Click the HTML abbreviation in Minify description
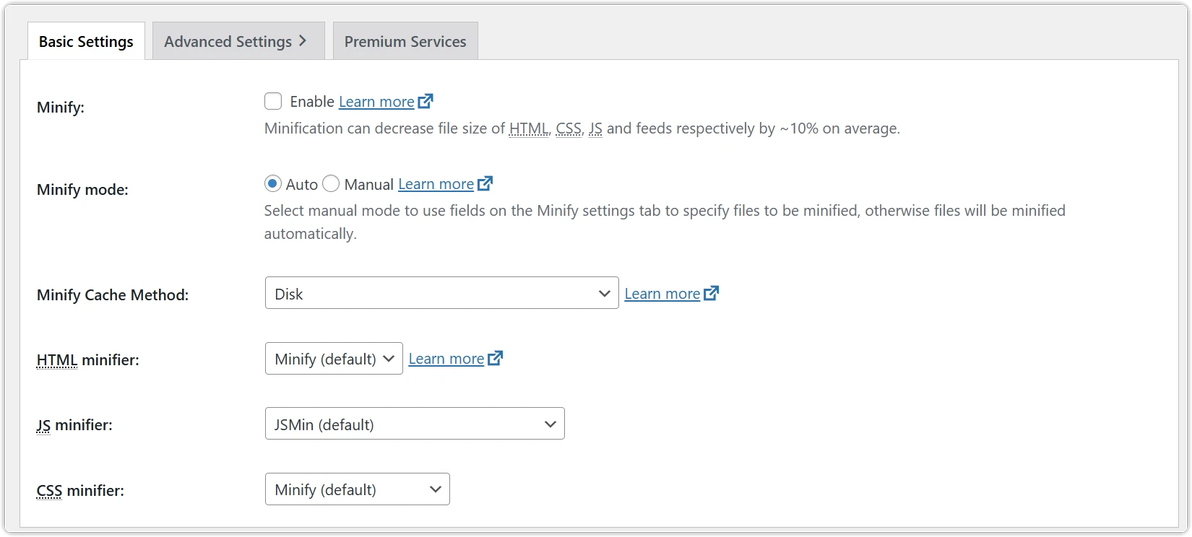1192x537 pixels. 529,129
